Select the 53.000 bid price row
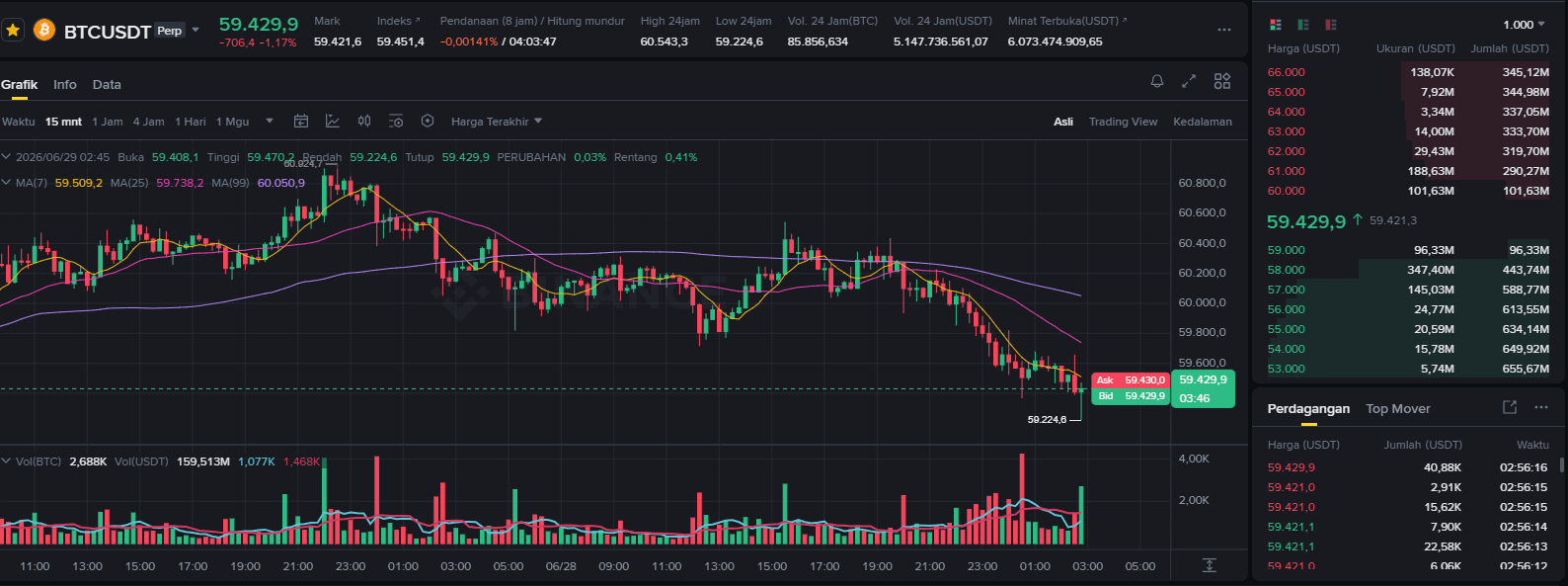 pos(1408,369)
